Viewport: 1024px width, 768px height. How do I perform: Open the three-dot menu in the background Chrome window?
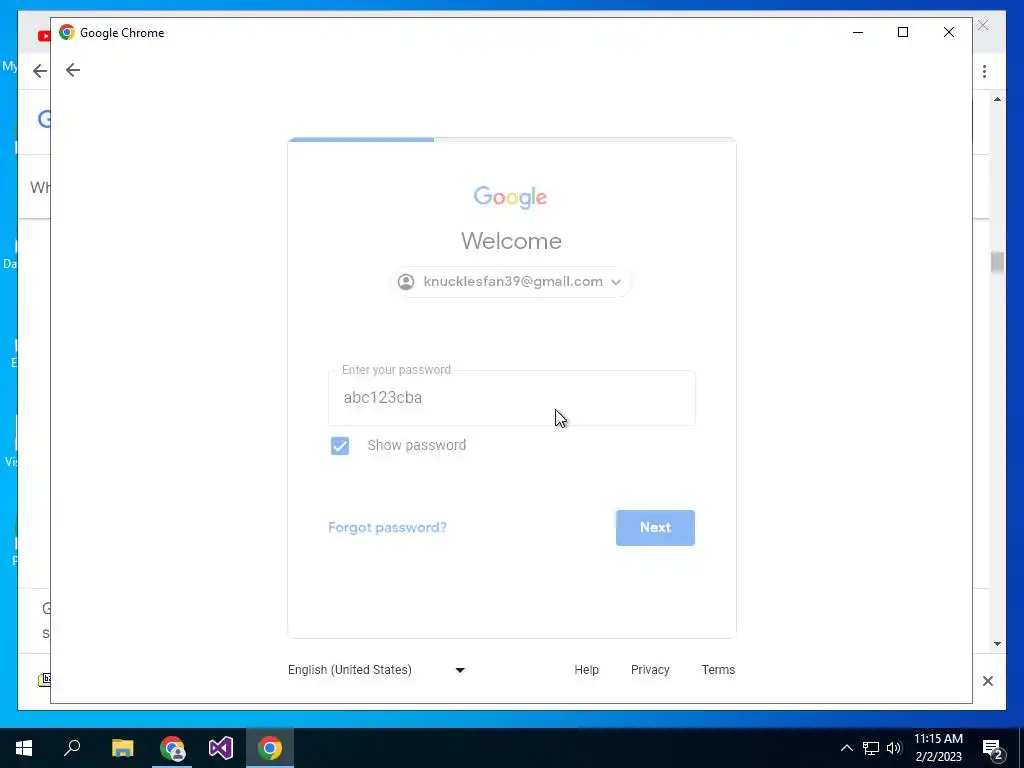point(984,71)
